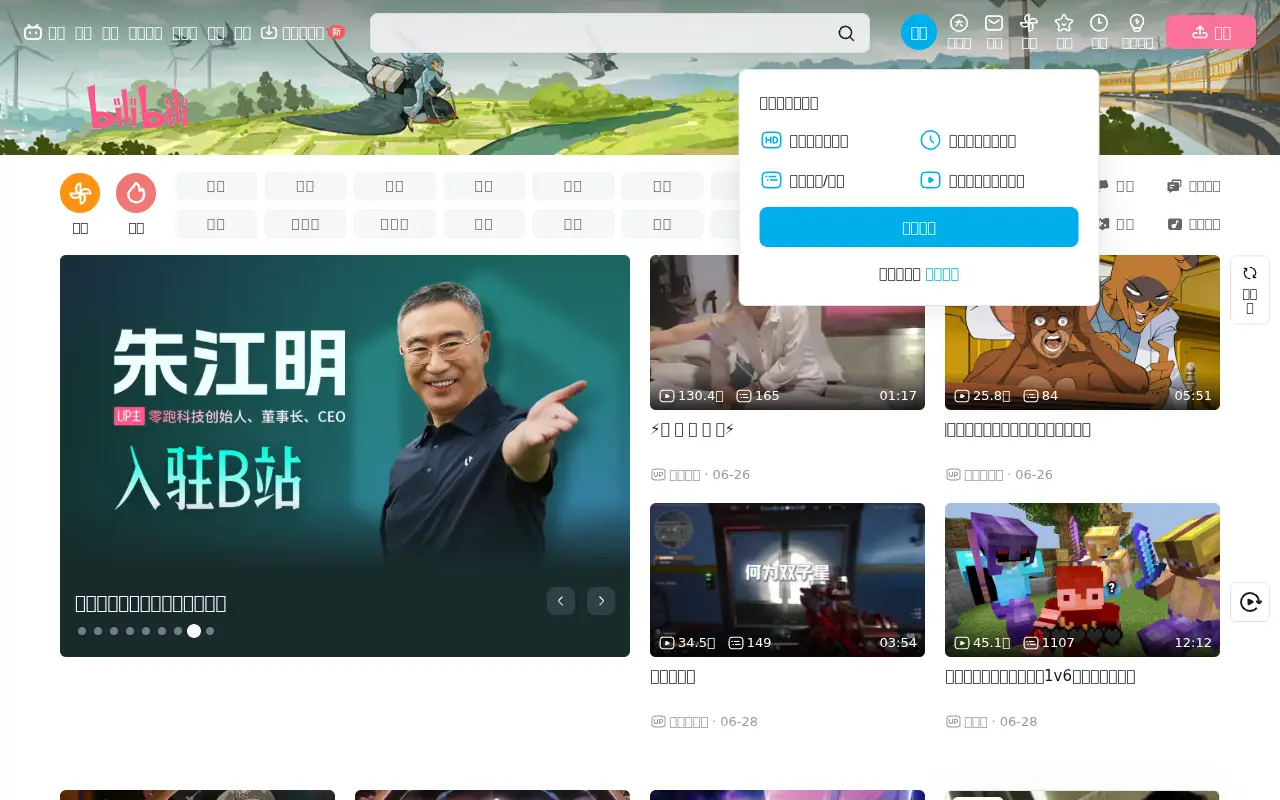Click the flag-icon link right of the popup, top row
Screen dimensions: 1280x800
tap(1115, 186)
